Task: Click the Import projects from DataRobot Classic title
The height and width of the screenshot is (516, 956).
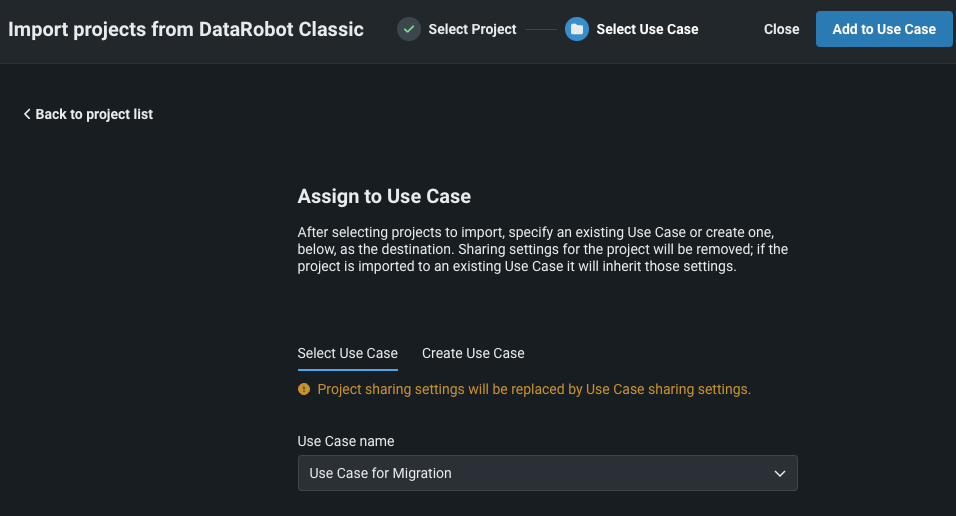Action: tap(186, 29)
